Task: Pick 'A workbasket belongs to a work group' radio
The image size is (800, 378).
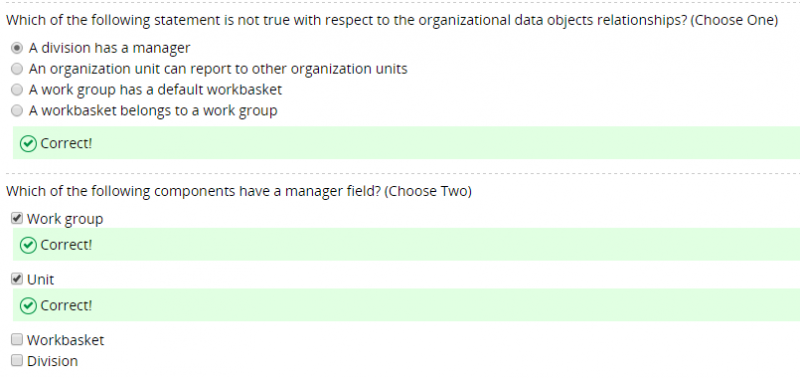Action: coord(17,111)
